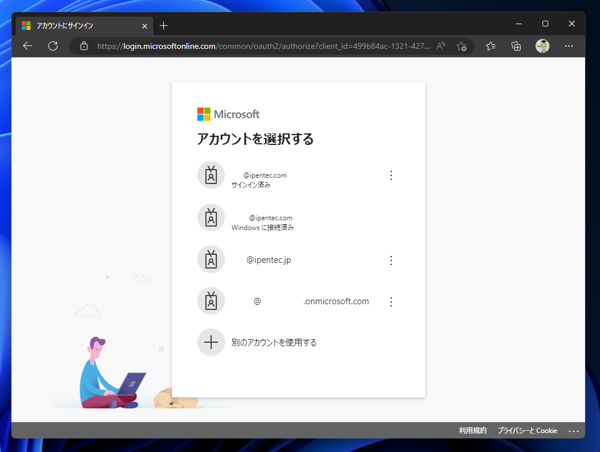Minimize the Edge window
Image resolution: width=600 pixels, height=452 pixels.
518,24
